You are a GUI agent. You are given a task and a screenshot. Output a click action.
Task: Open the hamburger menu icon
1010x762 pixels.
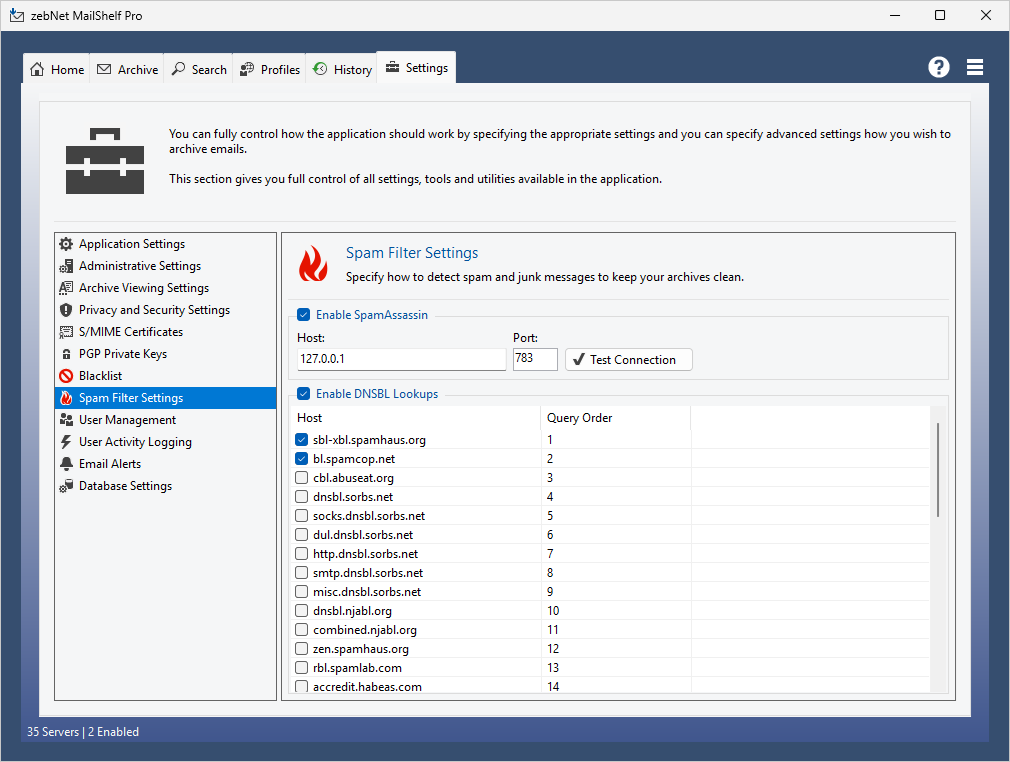click(975, 67)
